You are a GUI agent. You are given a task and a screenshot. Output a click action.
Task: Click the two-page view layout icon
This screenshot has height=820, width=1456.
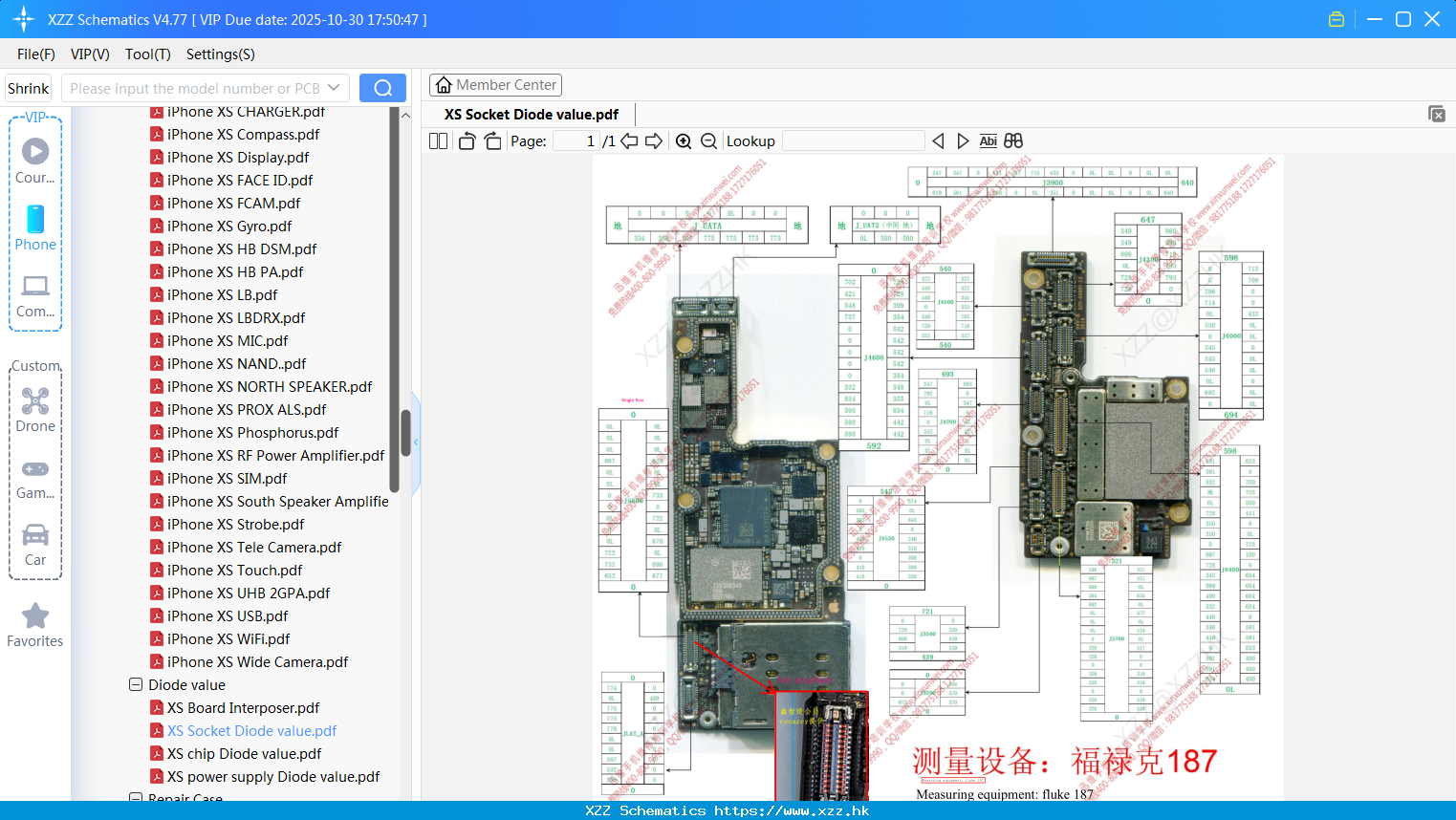(438, 141)
